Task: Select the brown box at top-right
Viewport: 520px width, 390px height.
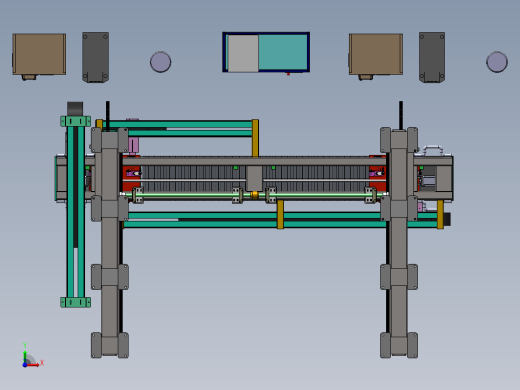Action: click(376, 54)
